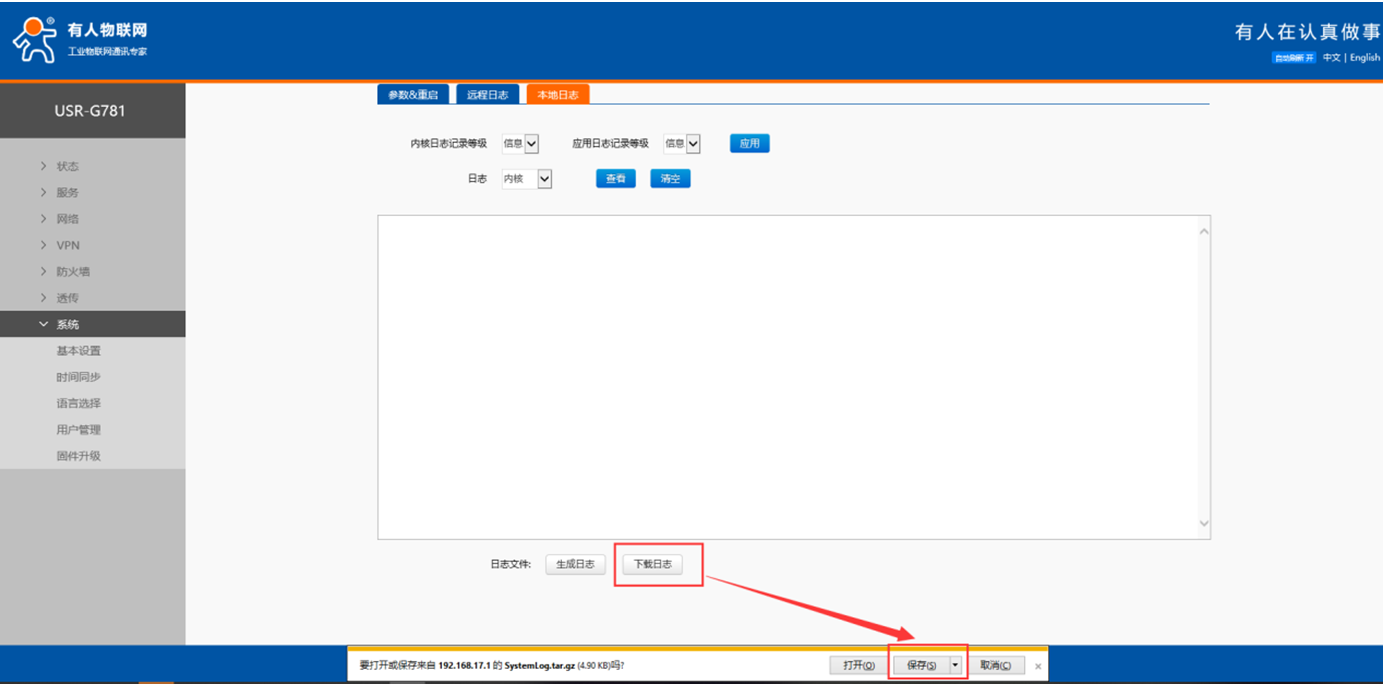Image resolution: width=1383 pixels, height=685 pixels.
Task: Expand the VPN sidebar section
Action: (67, 245)
